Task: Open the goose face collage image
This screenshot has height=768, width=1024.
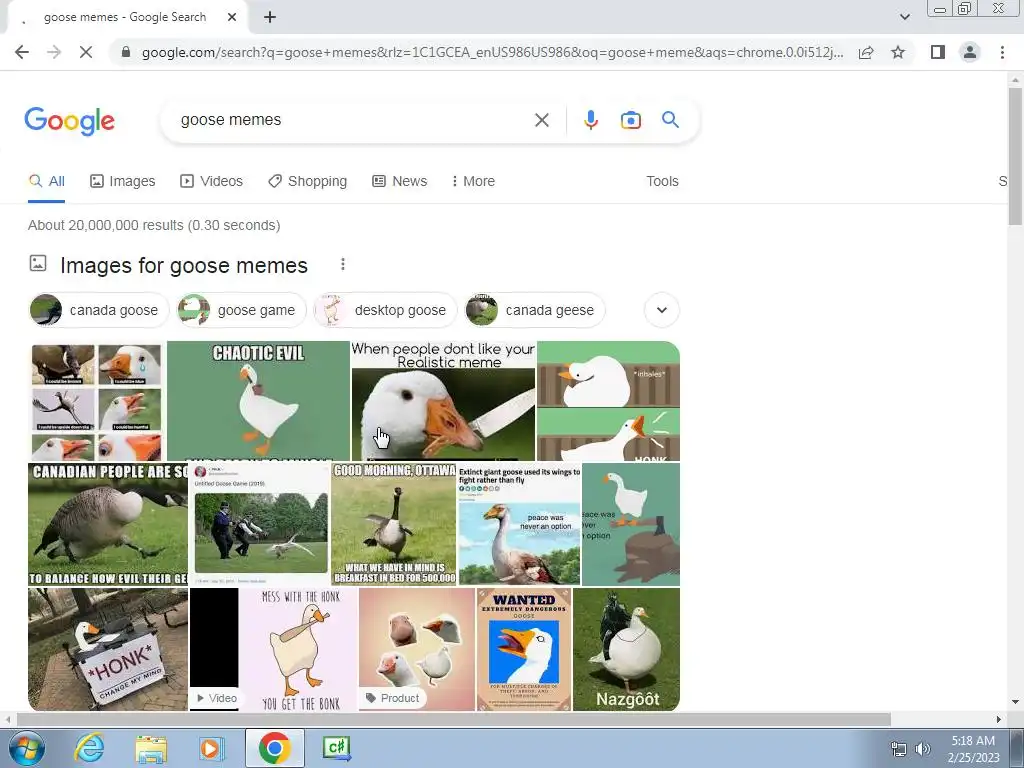Action: pos(97,401)
